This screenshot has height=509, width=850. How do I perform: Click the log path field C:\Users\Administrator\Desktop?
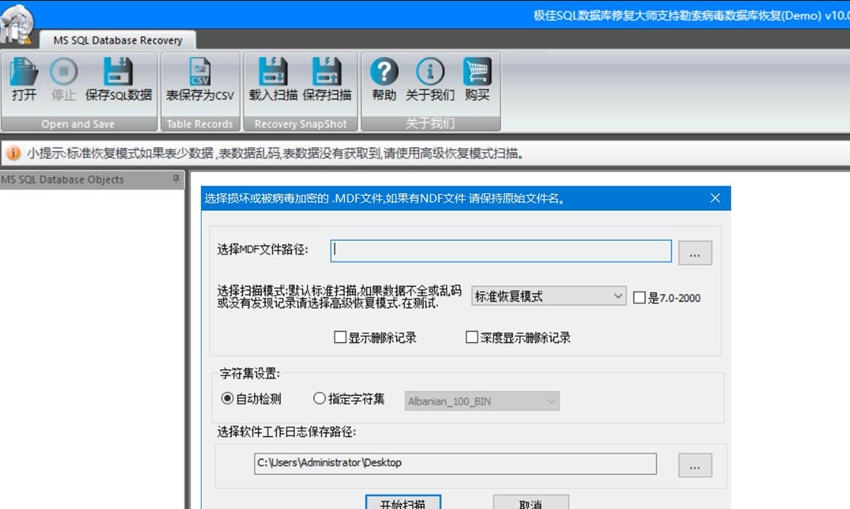coord(455,463)
